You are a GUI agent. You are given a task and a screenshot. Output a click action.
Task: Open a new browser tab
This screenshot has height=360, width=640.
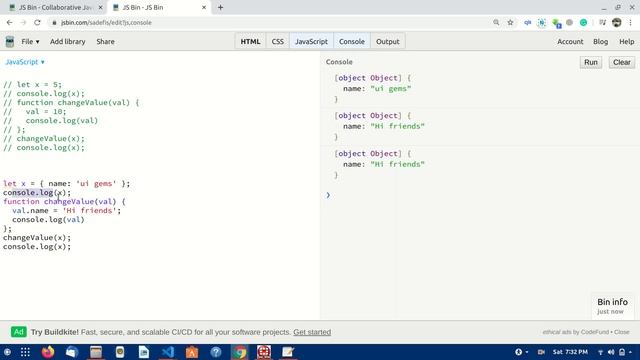220,7
